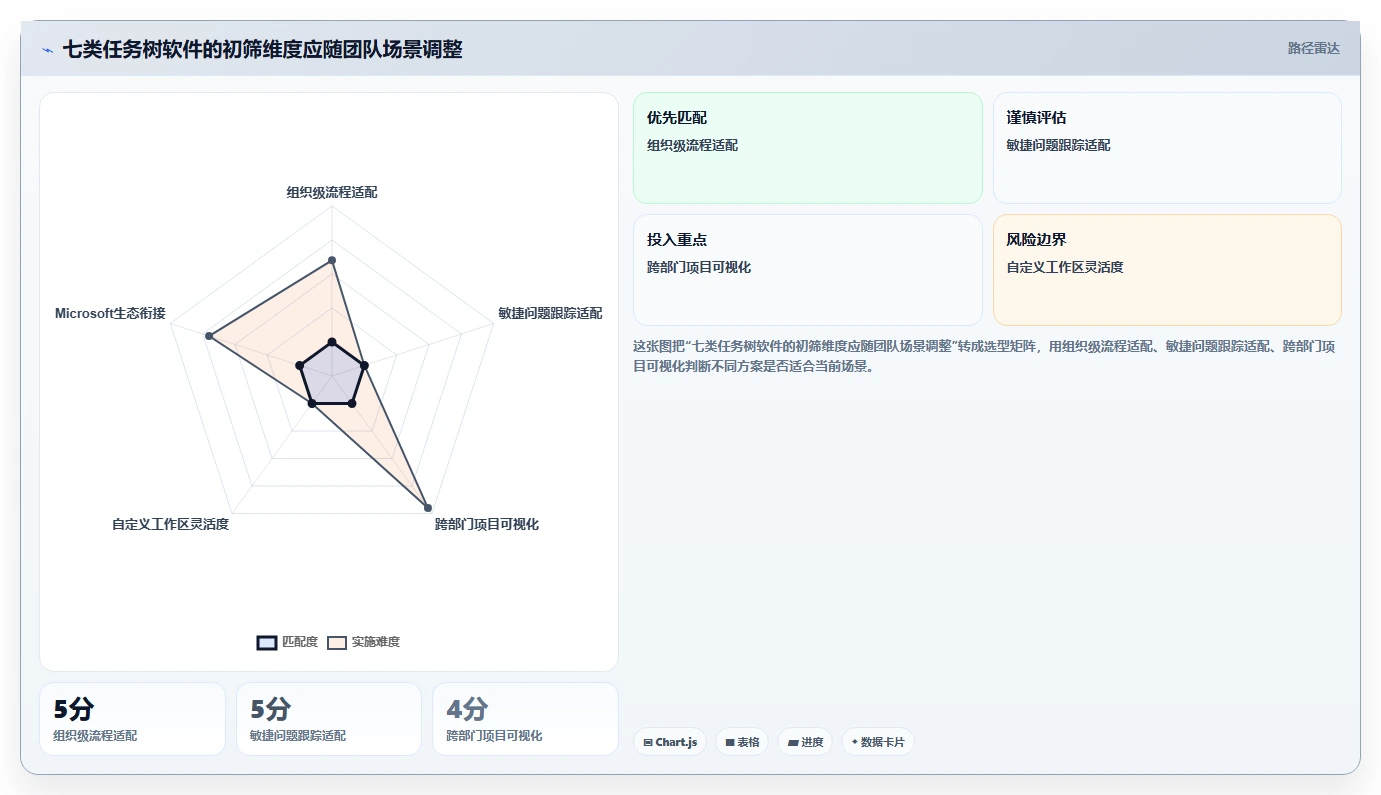This screenshot has height=795, width=1381.
Task: Click the description paragraph starting 这张图把
Action: [x=987, y=356]
